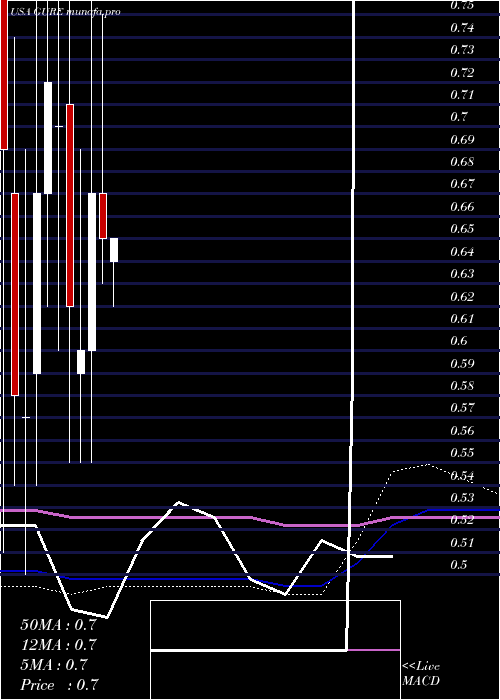500x700 pixels.
Task: Select the 0.7 price level label
Action: coord(459,117)
